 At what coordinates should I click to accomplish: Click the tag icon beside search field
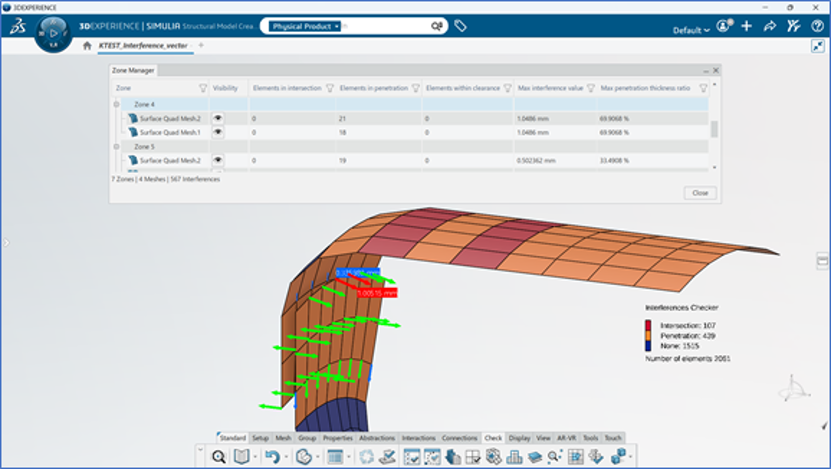click(x=460, y=25)
